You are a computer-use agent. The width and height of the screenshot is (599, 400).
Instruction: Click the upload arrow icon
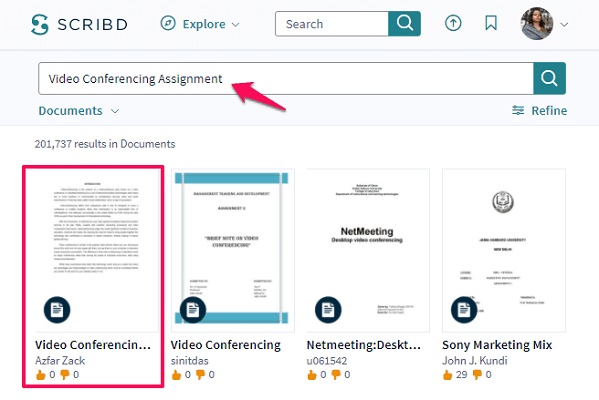tap(453, 23)
